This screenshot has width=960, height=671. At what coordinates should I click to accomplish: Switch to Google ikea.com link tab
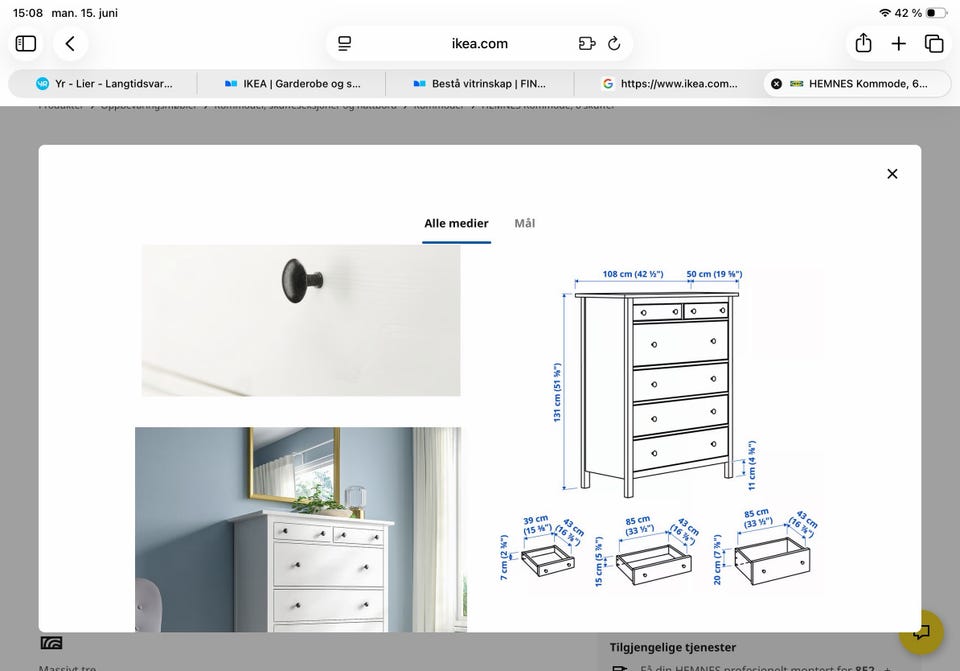point(669,84)
